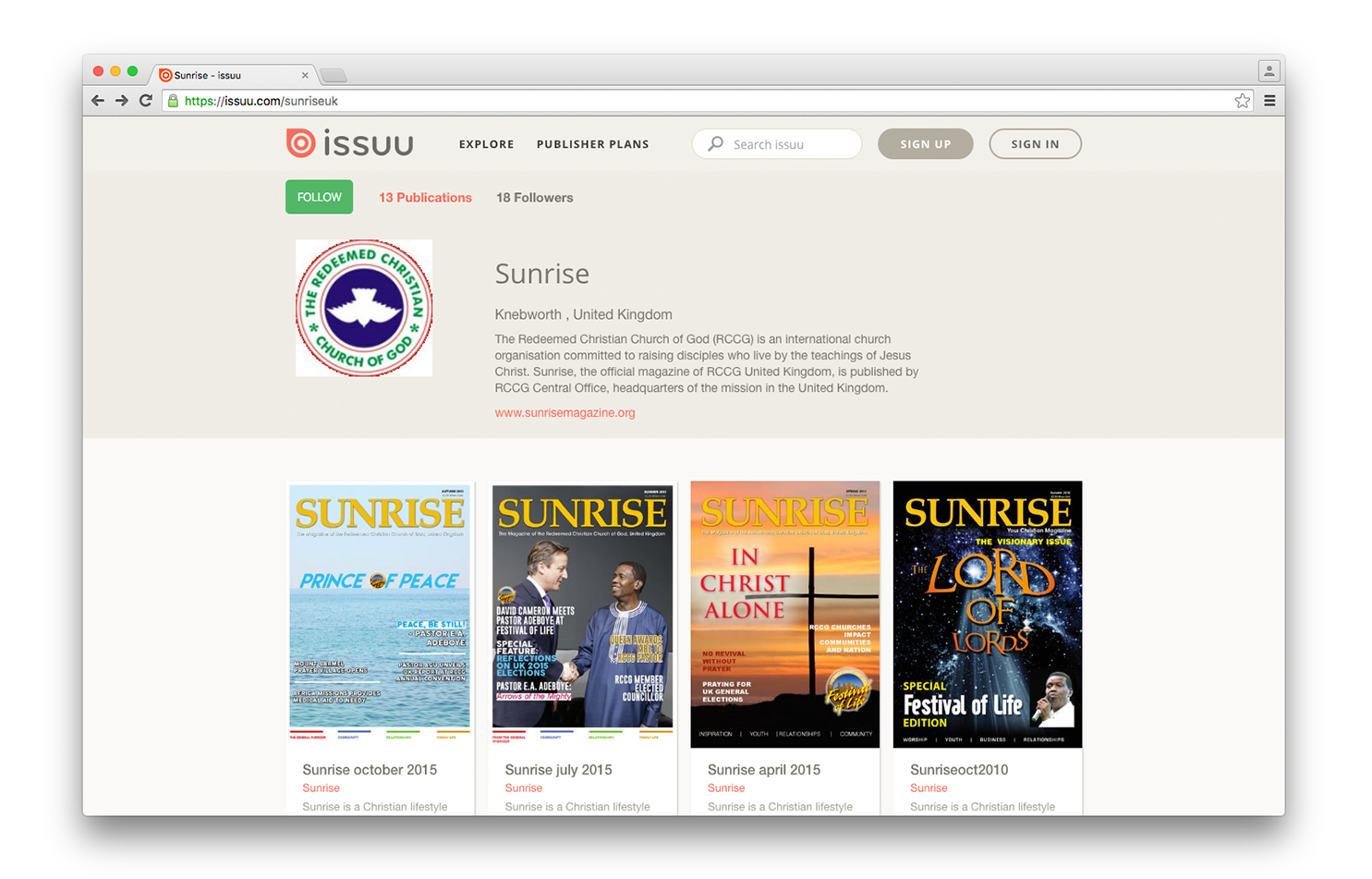Click the Sign Up button
This screenshot has width=1372, height=879.
click(x=925, y=144)
